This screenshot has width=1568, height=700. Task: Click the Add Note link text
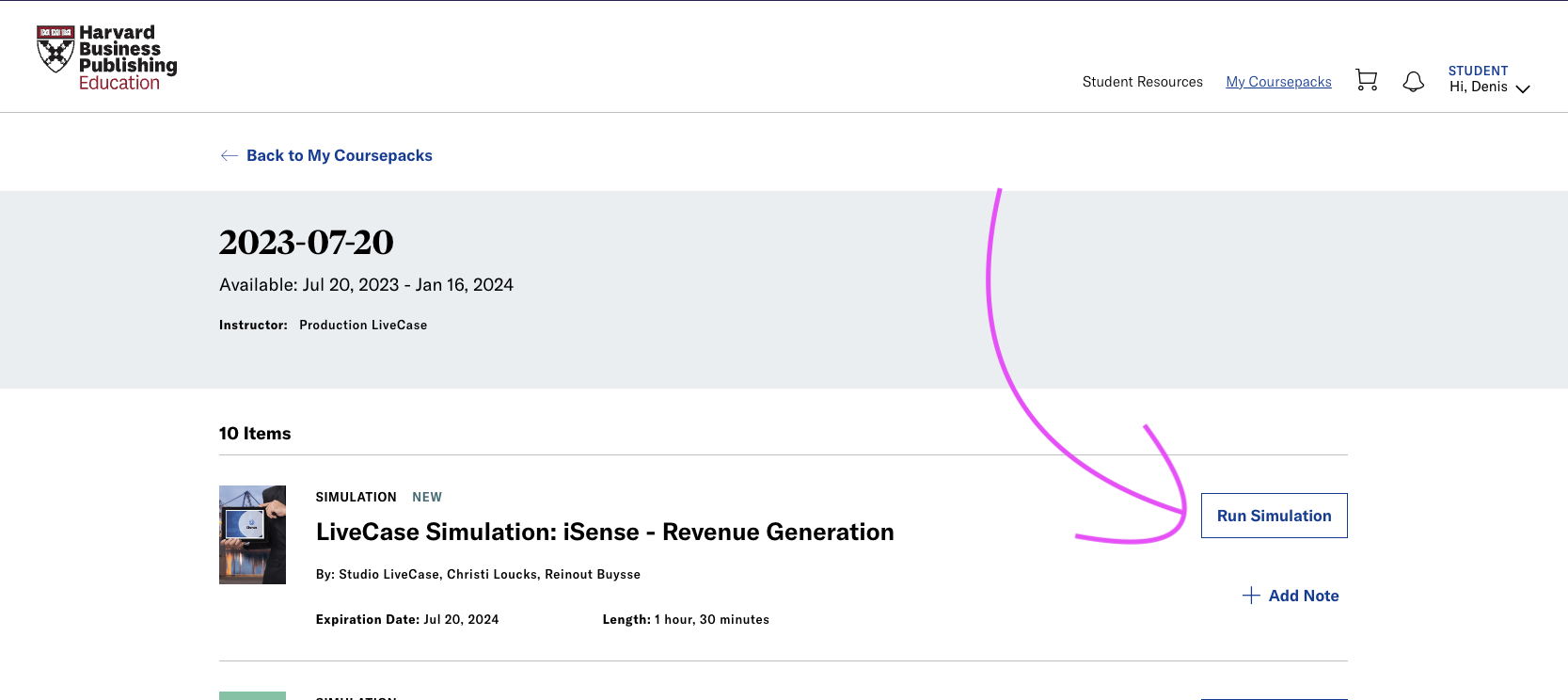coord(1304,596)
